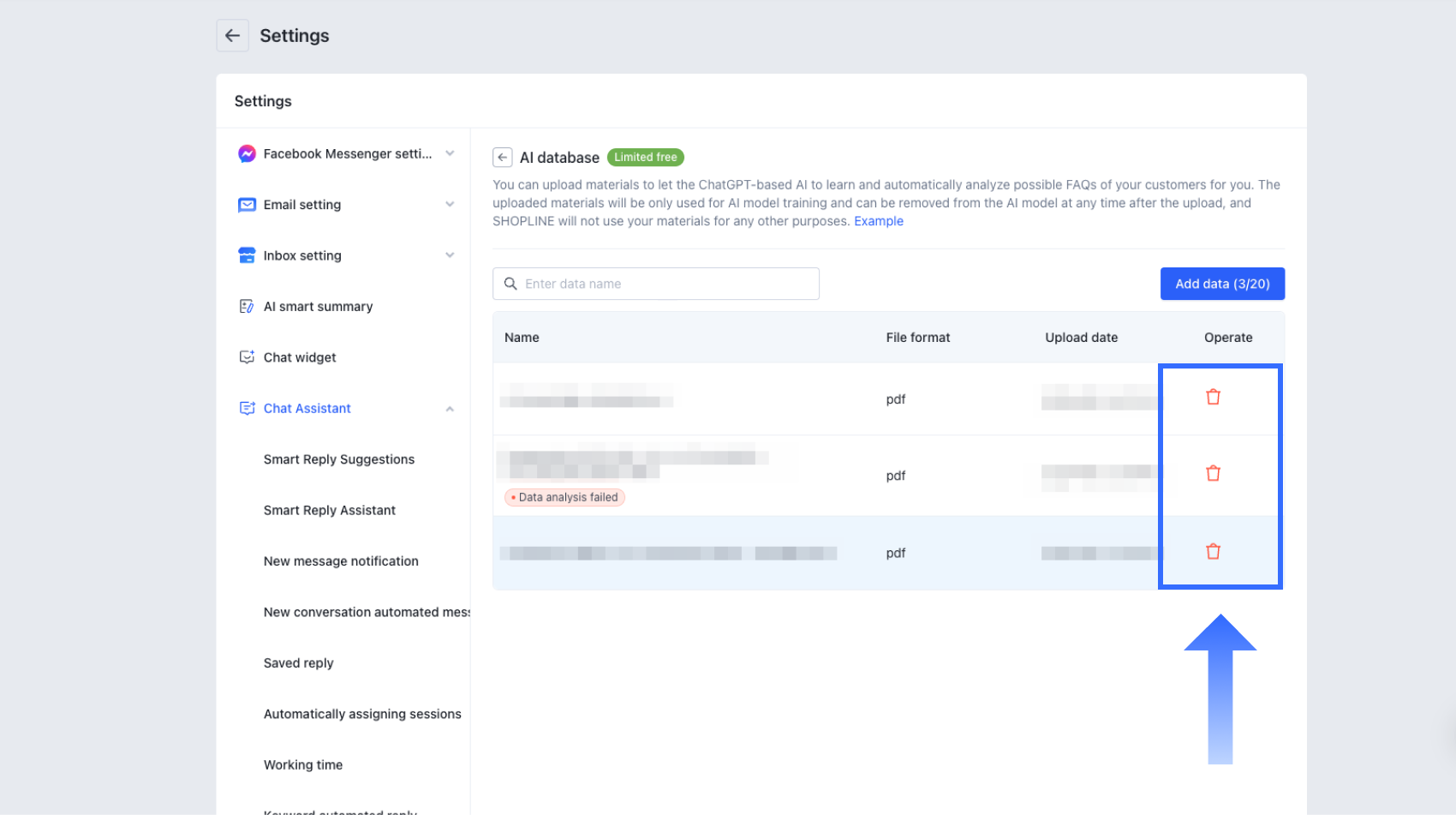The image size is (1456, 815).
Task: Click the Add data (3/20) button
Action: 1222,284
